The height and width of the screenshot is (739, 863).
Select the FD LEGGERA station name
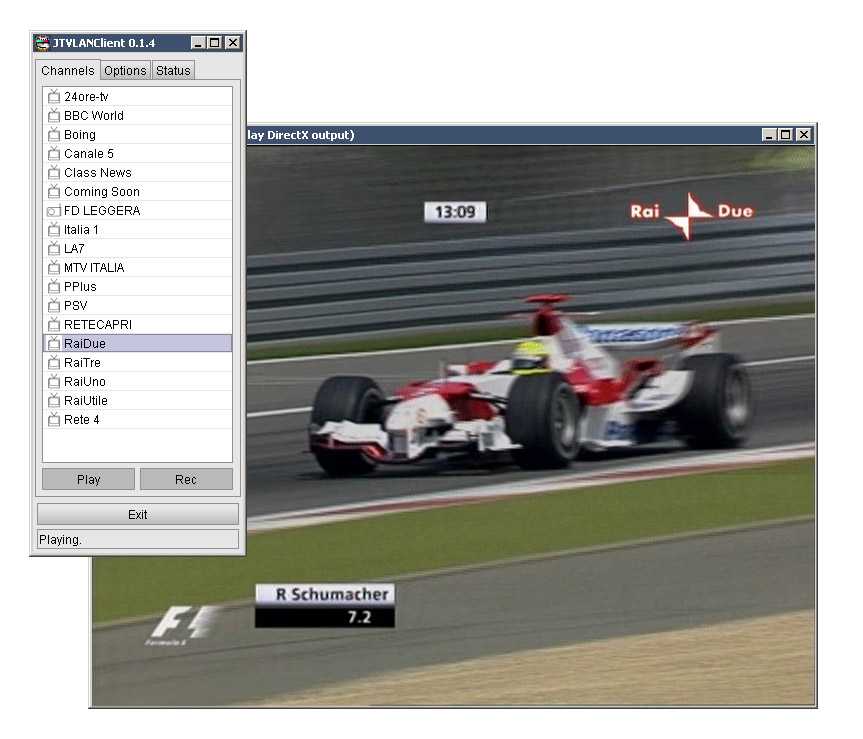pyautogui.click(x=102, y=211)
